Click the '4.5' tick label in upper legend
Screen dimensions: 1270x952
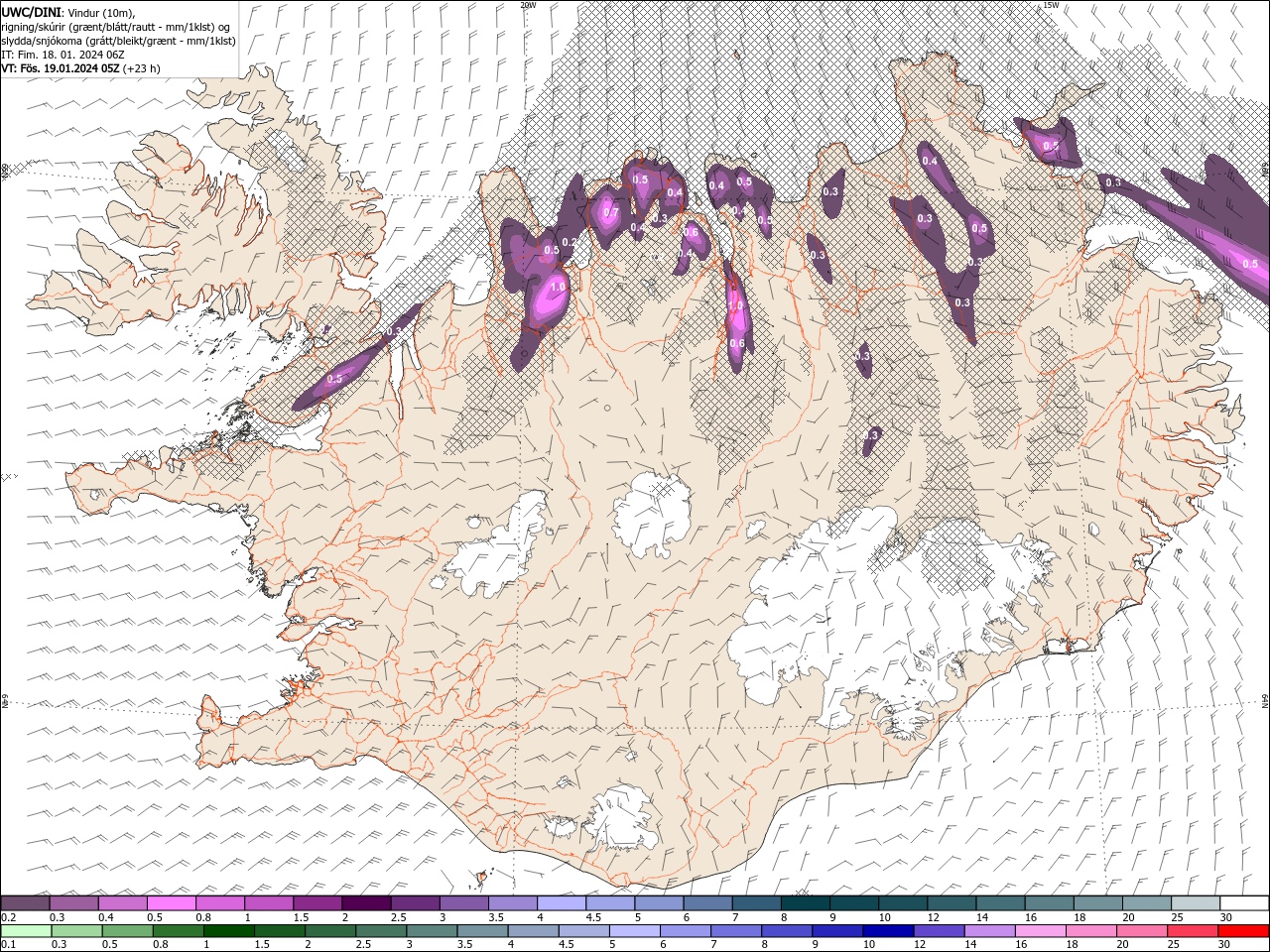tap(593, 917)
